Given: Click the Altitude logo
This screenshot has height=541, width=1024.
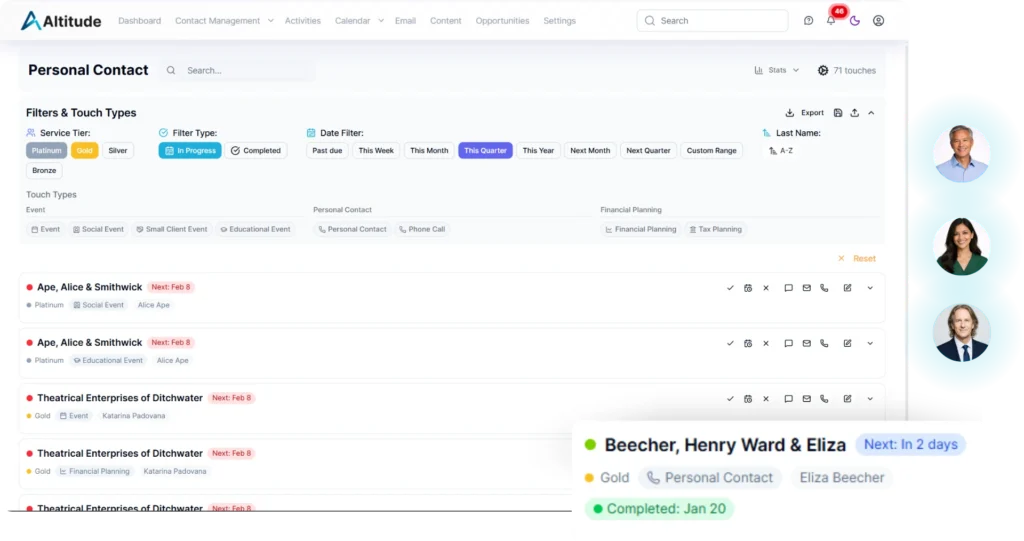Looking at the screenshot, I should (x=61, y=21).
